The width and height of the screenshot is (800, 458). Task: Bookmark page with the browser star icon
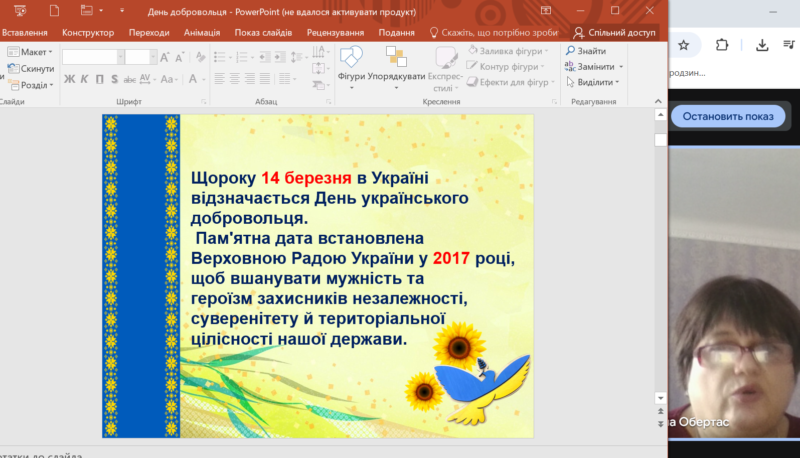click(684, 44)
